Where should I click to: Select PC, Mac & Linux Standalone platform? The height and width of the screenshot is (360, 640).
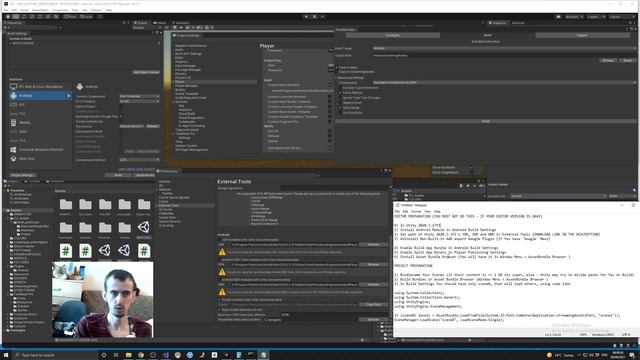[x=40, y=87]
